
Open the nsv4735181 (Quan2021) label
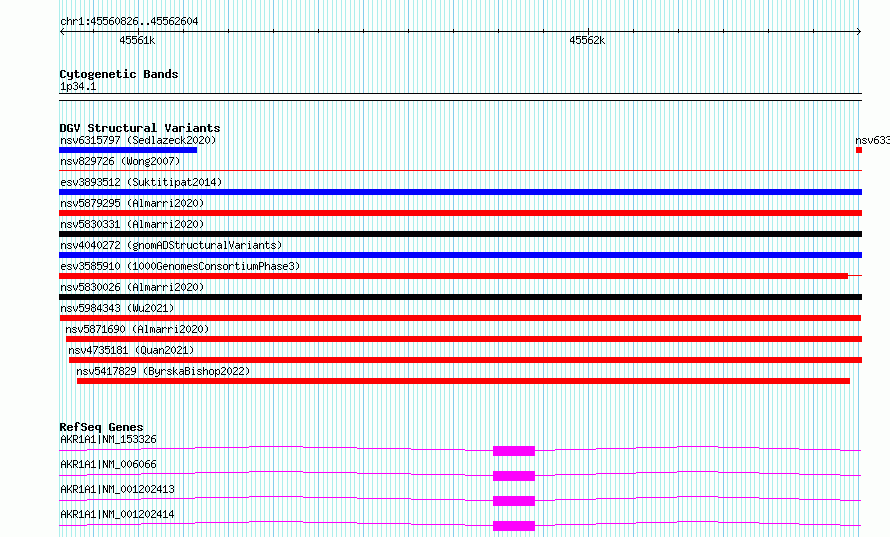(x=131, y=350)
